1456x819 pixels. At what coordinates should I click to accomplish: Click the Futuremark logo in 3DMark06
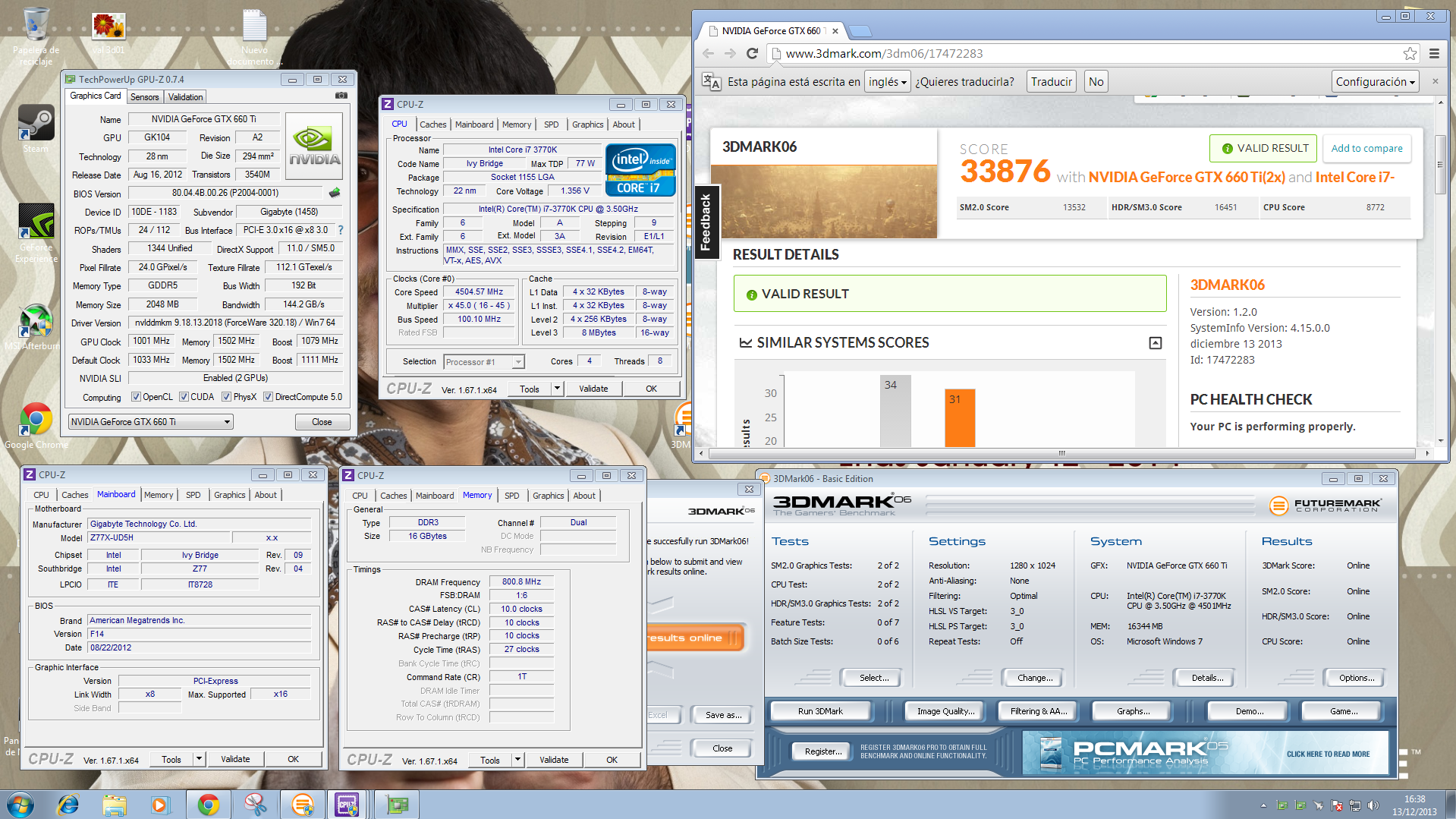(x=1325, y=506)
